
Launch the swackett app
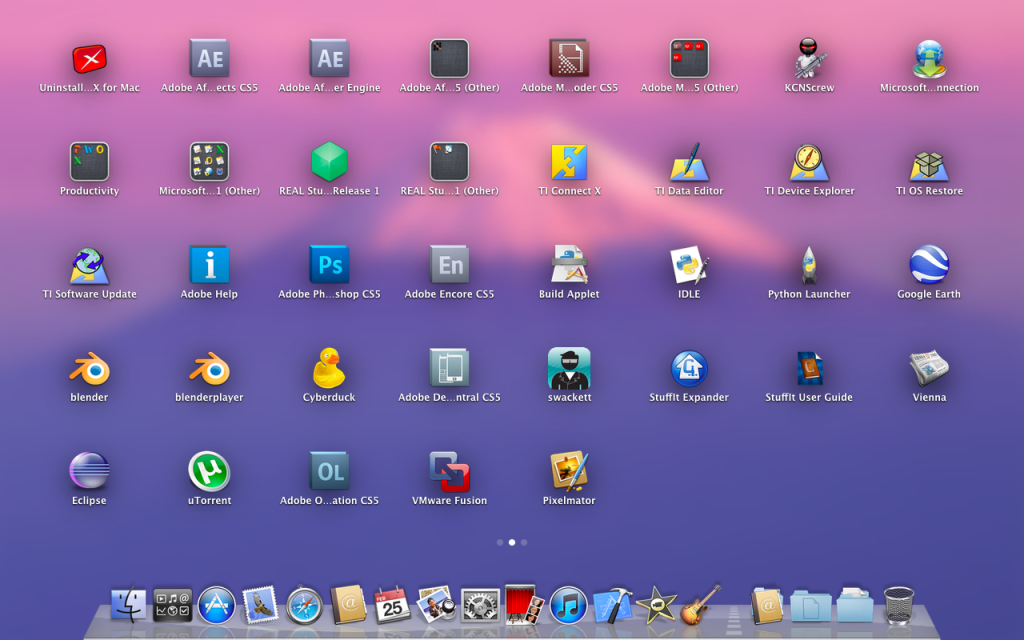569,368
